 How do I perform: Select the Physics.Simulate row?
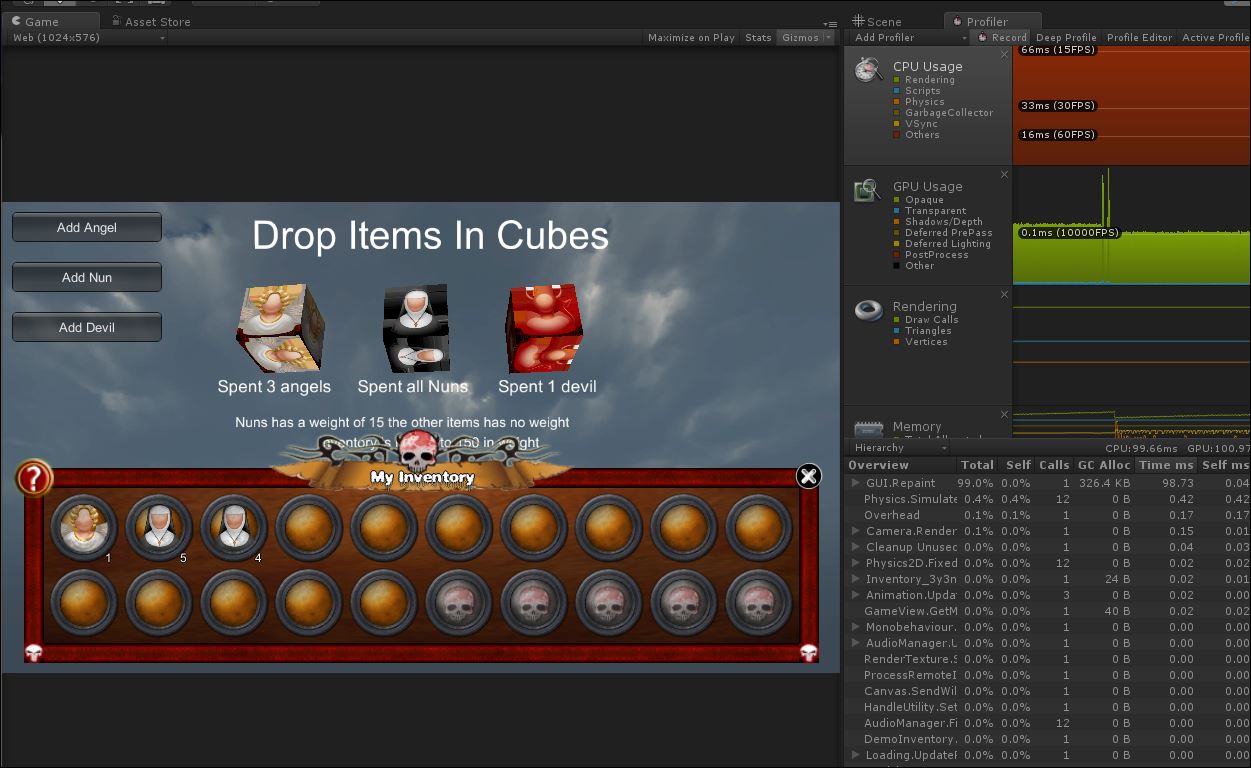coord(1047,499)
